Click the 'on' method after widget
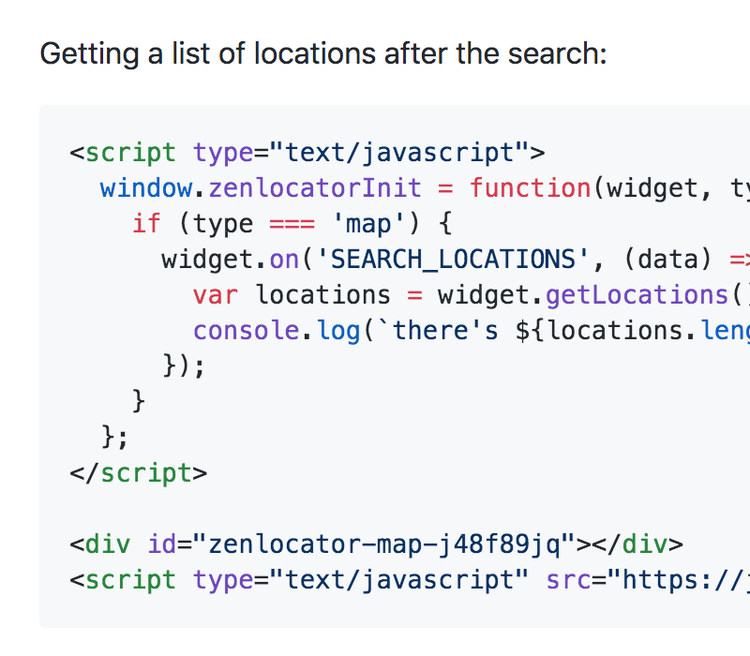Screen dimensions: 750x656 284,260
